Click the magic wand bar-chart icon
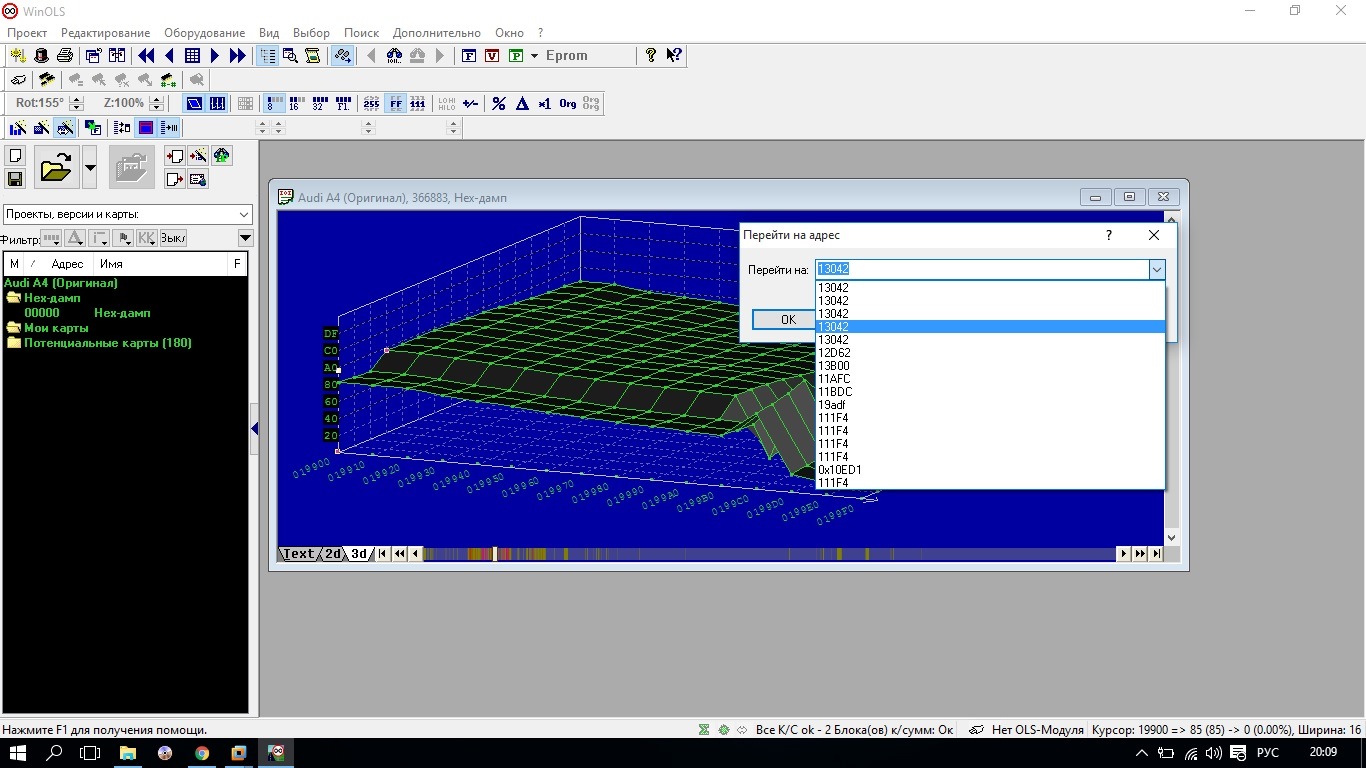 coord(18,128)
